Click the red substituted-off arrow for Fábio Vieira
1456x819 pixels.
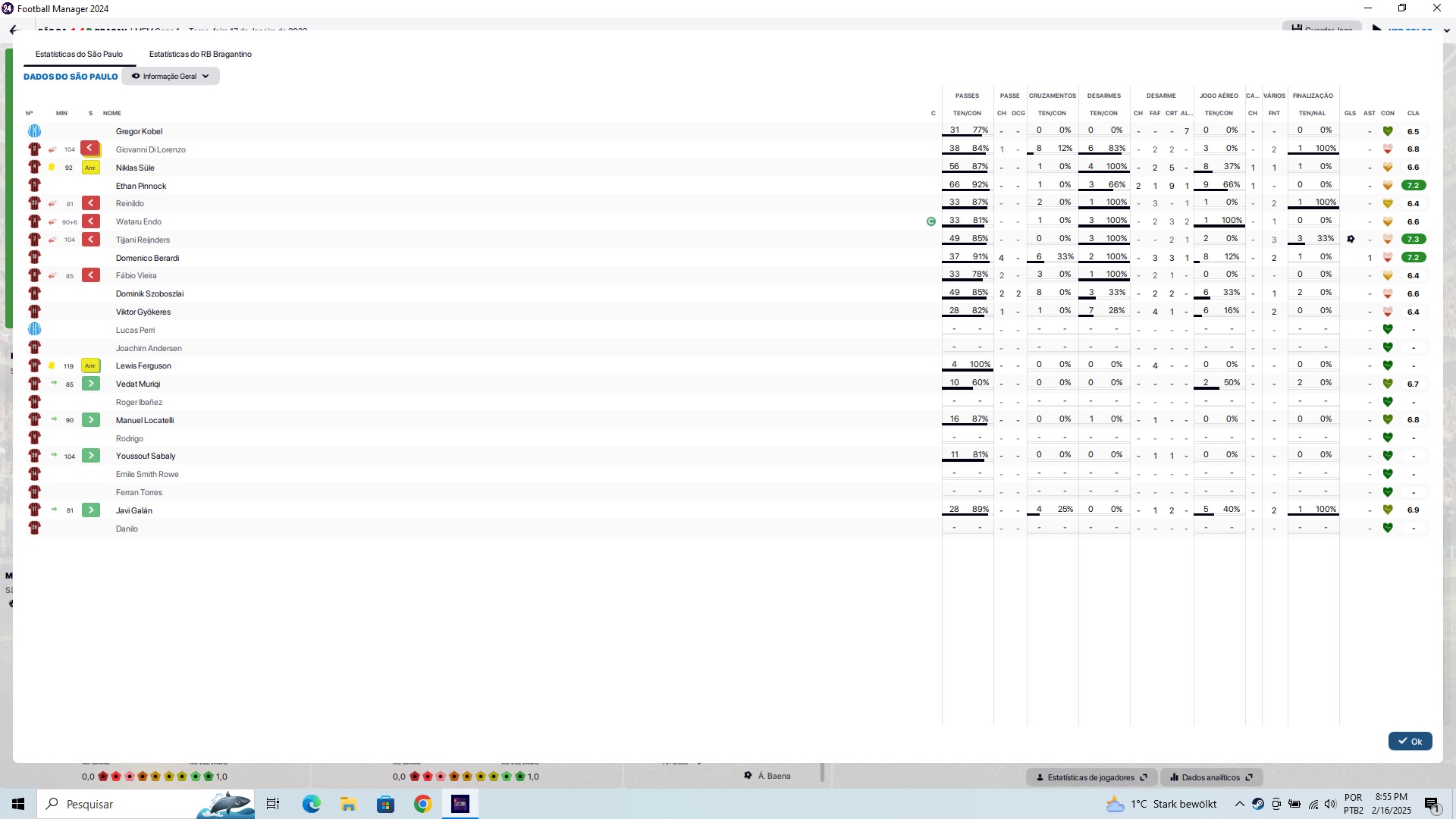pyautogui.click(x=91, y=275)
